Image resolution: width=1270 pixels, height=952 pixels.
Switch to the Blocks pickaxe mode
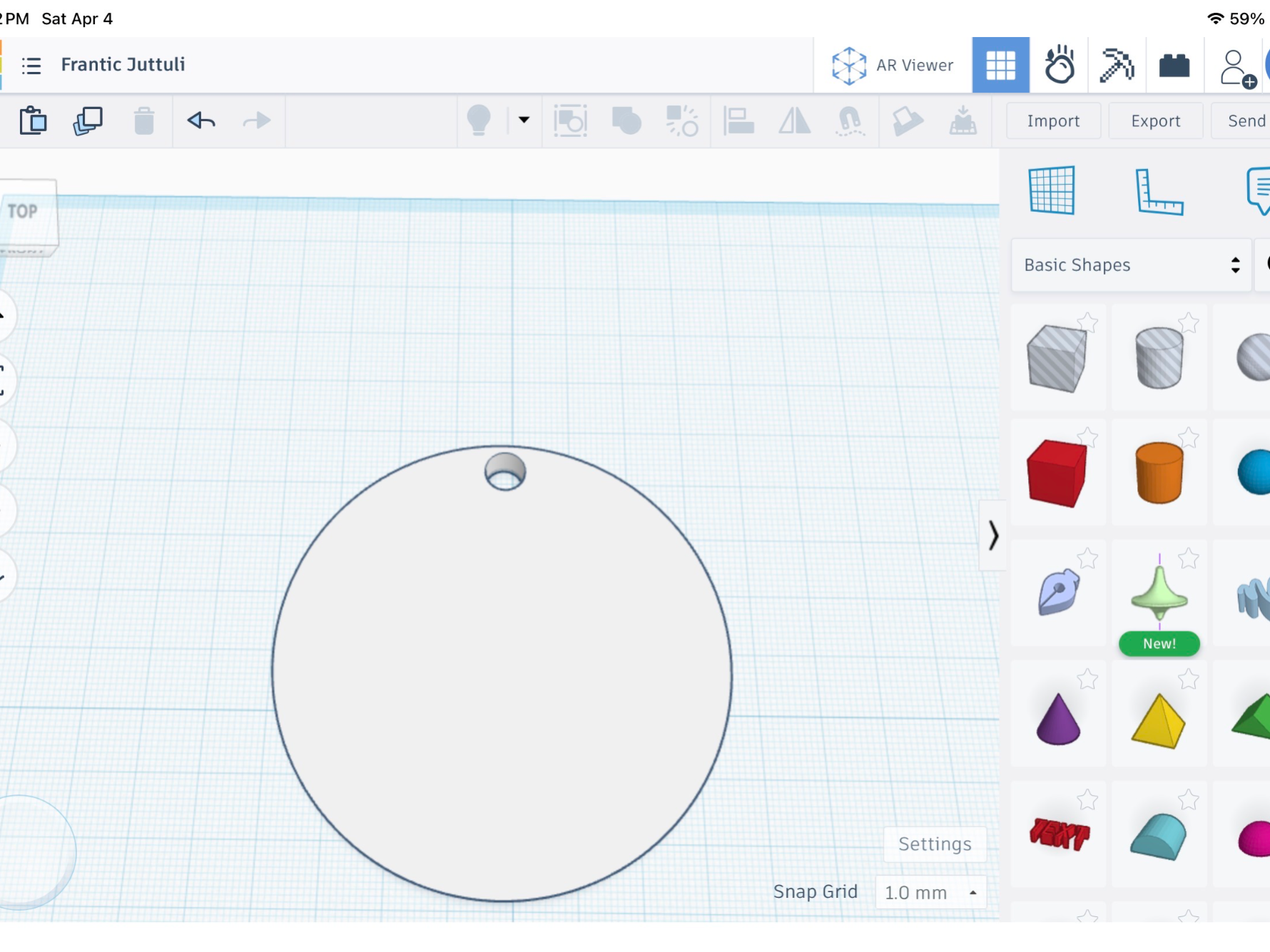click(1117, 66)
